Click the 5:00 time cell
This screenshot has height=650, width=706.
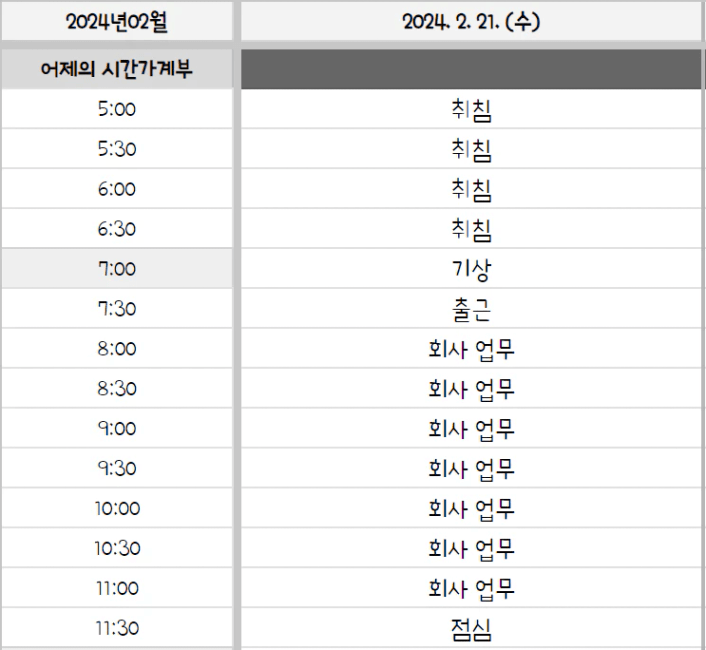point(117,109)
